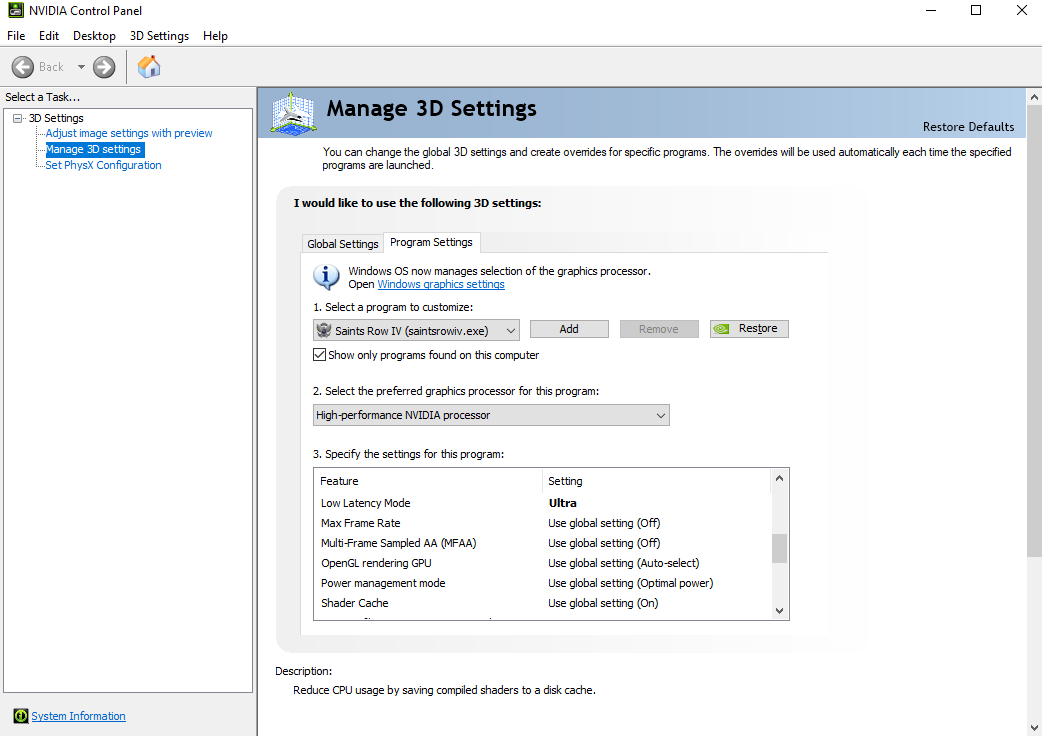This screenshot has height=736, width=1042.
Task: Open the back history dropdown arrow
Action: tap(81, 67)
